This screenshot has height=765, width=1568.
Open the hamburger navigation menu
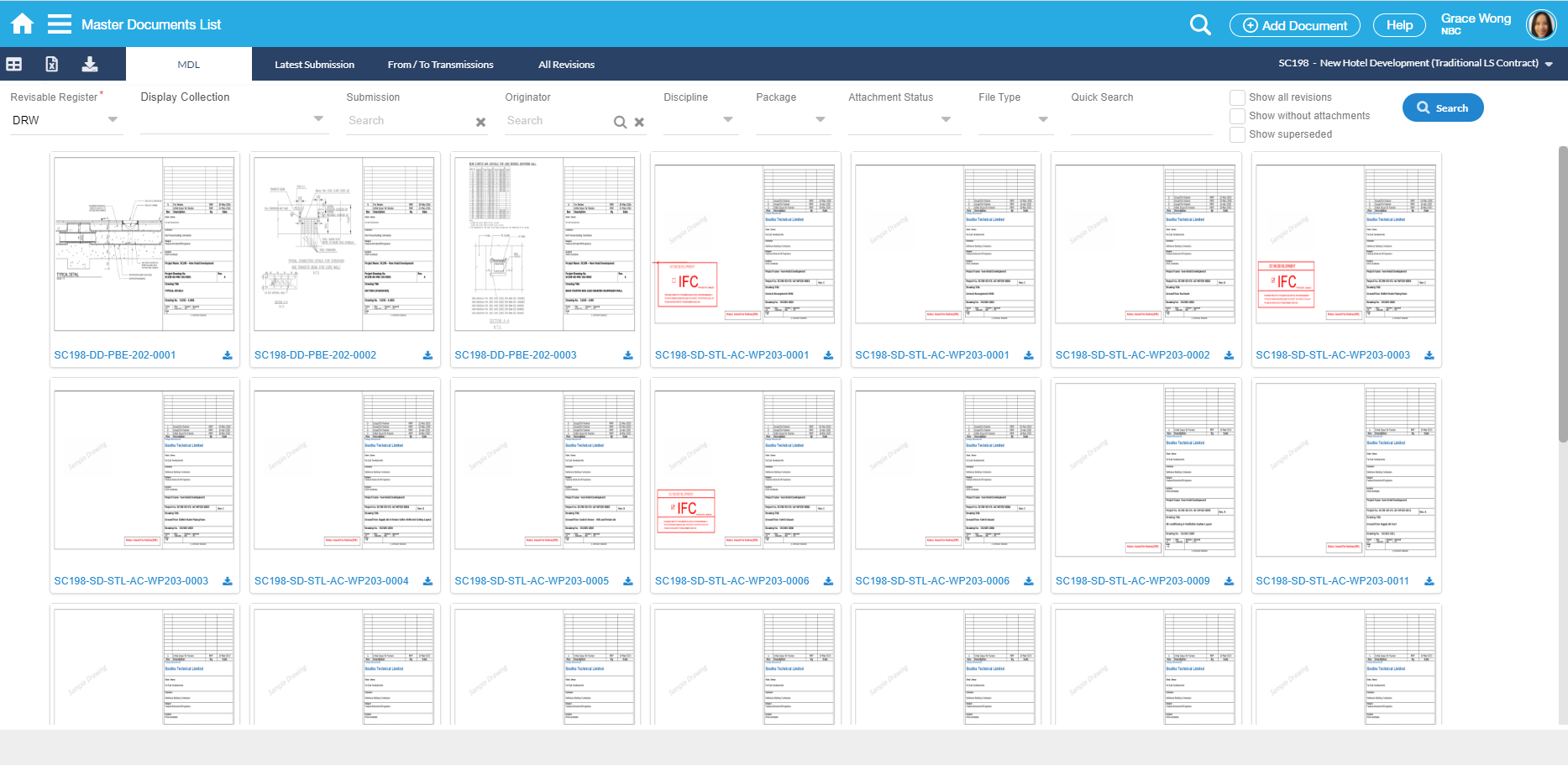pos(59,24)
